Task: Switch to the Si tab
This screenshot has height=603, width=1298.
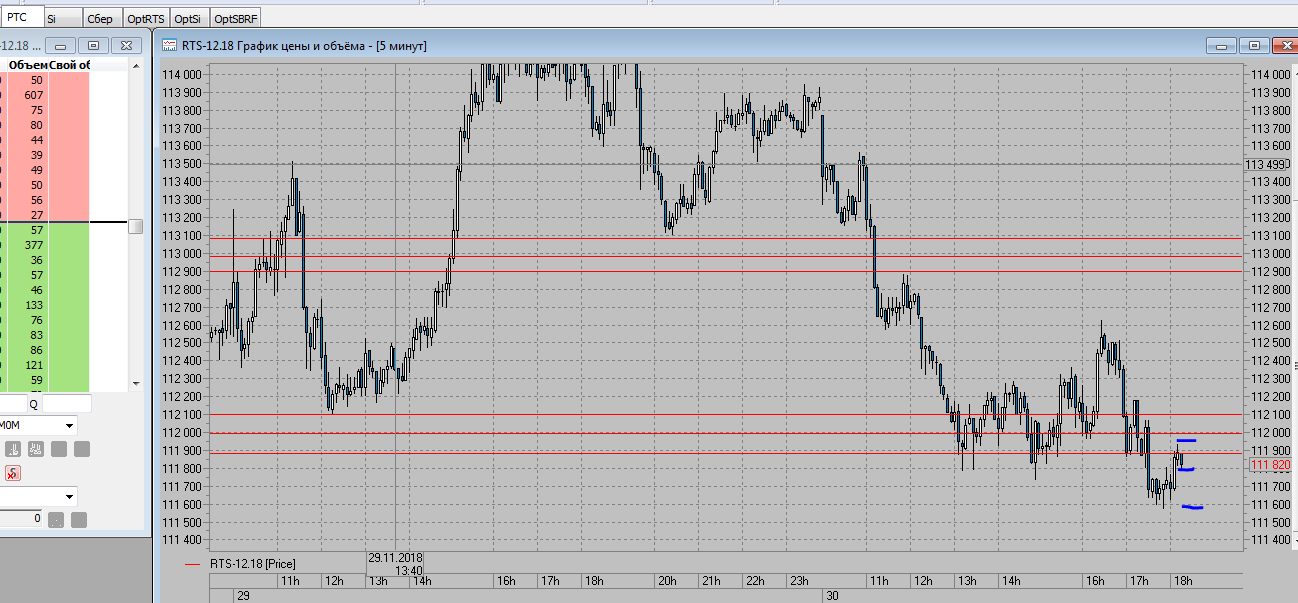Action: (62, 18)
